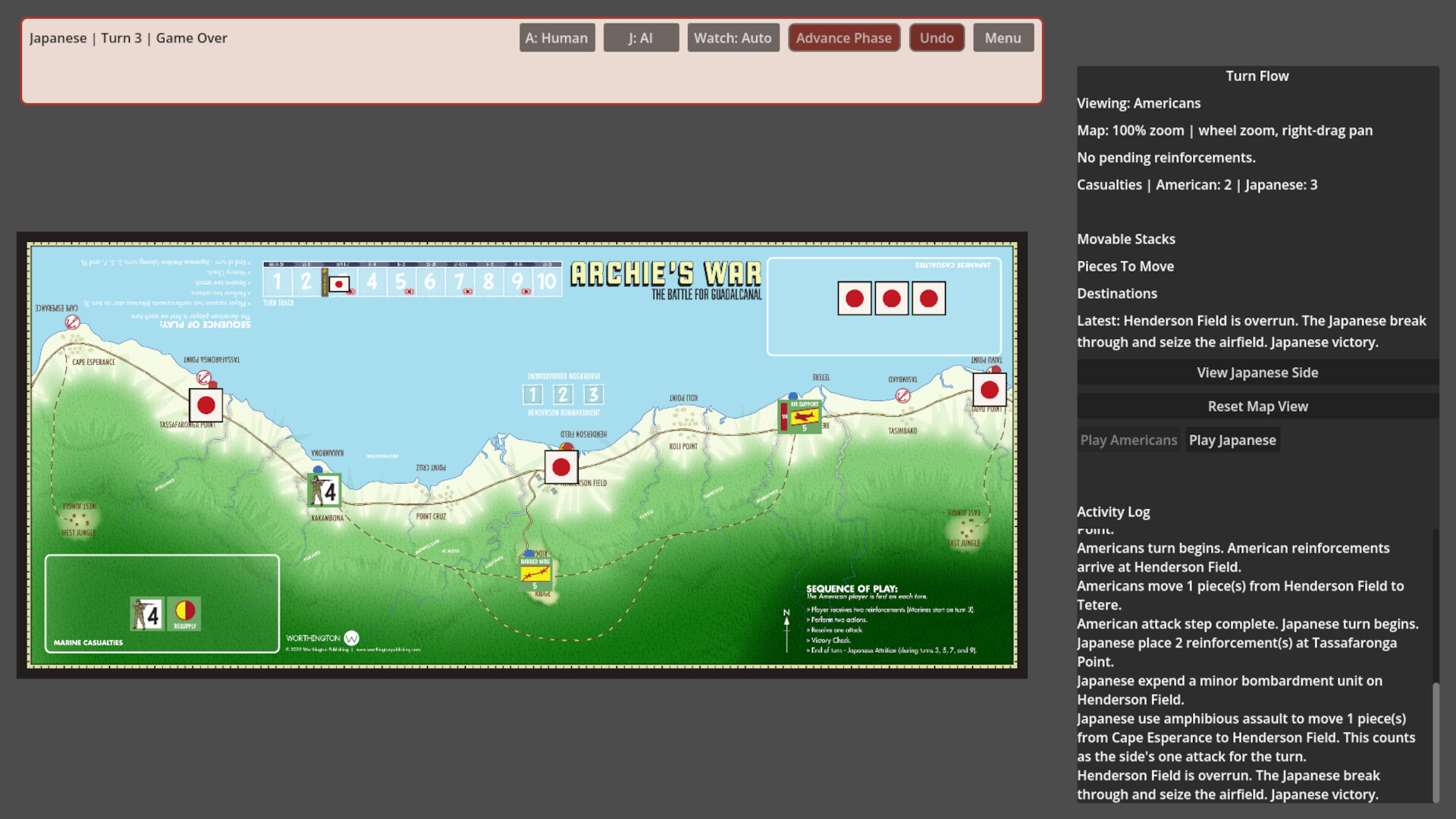Image resolution: width=1456 pixels, height=819 pixels.
Task: Click the 'Japanese | Turn 3 | Game Over' status
Action: 128,38
